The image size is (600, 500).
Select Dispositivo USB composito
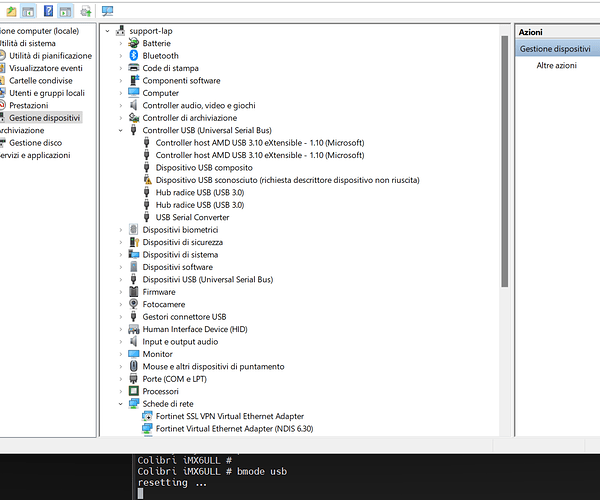pyautogui.click(x=204, y=168)
